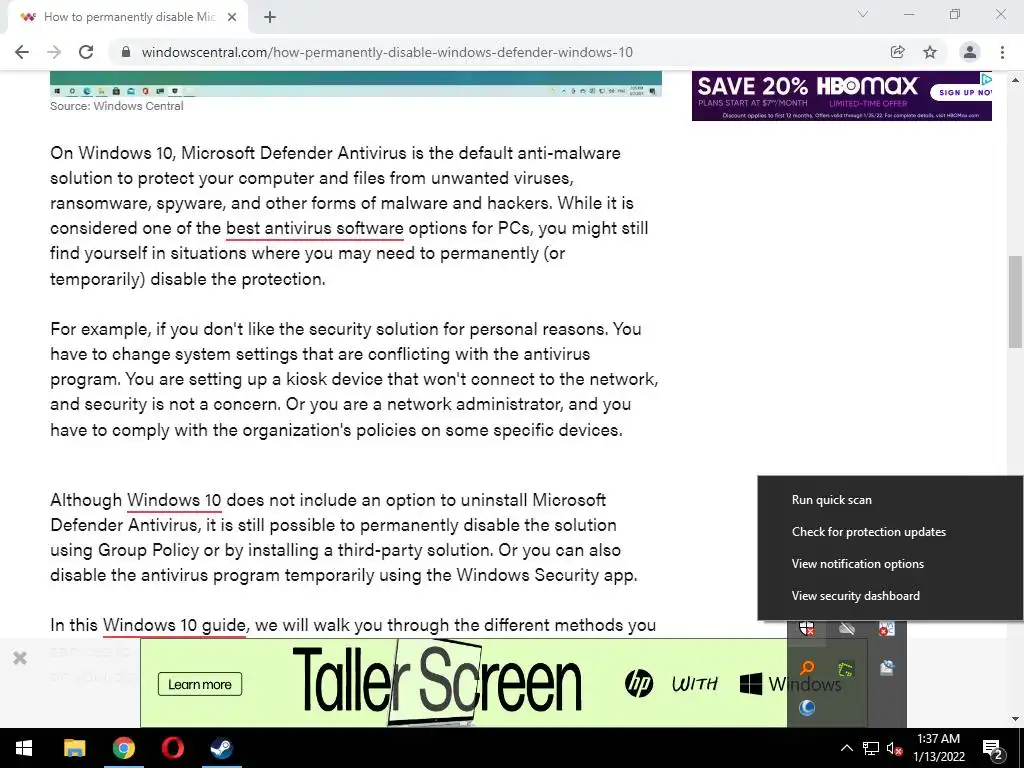Select the Windows Central article tab

pyautogui.click(x=127, y=17)
